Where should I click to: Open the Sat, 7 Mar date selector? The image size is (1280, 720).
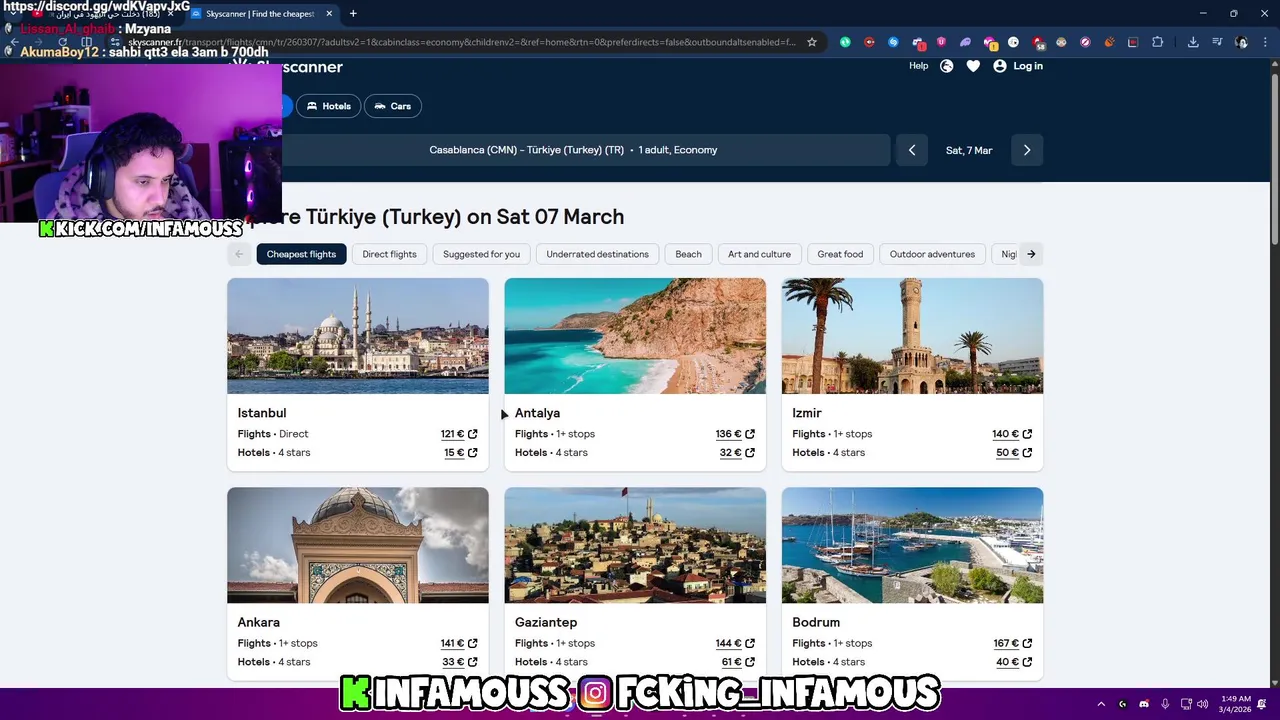(x=969, y=150)
